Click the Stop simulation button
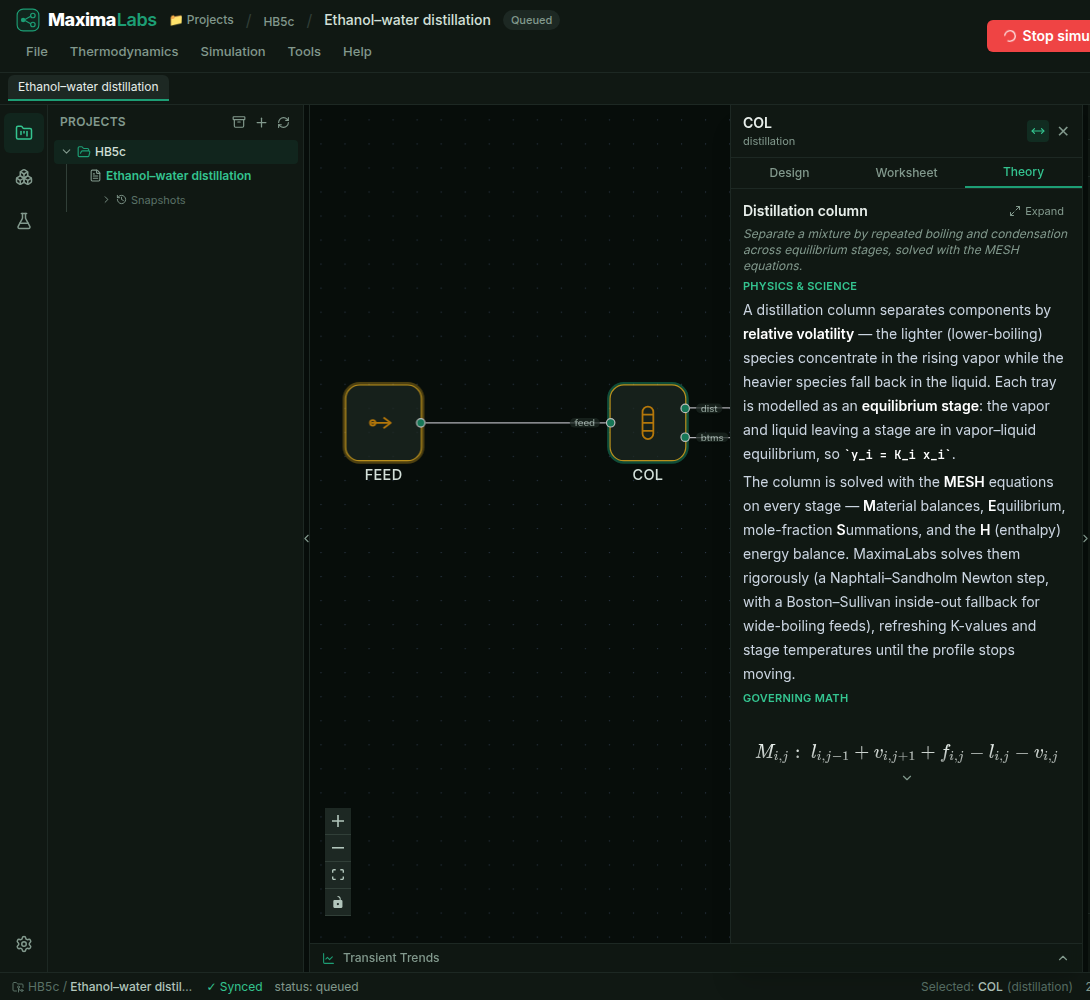The width and height of the screenshot is (1090, 1000). [1039, 35]
